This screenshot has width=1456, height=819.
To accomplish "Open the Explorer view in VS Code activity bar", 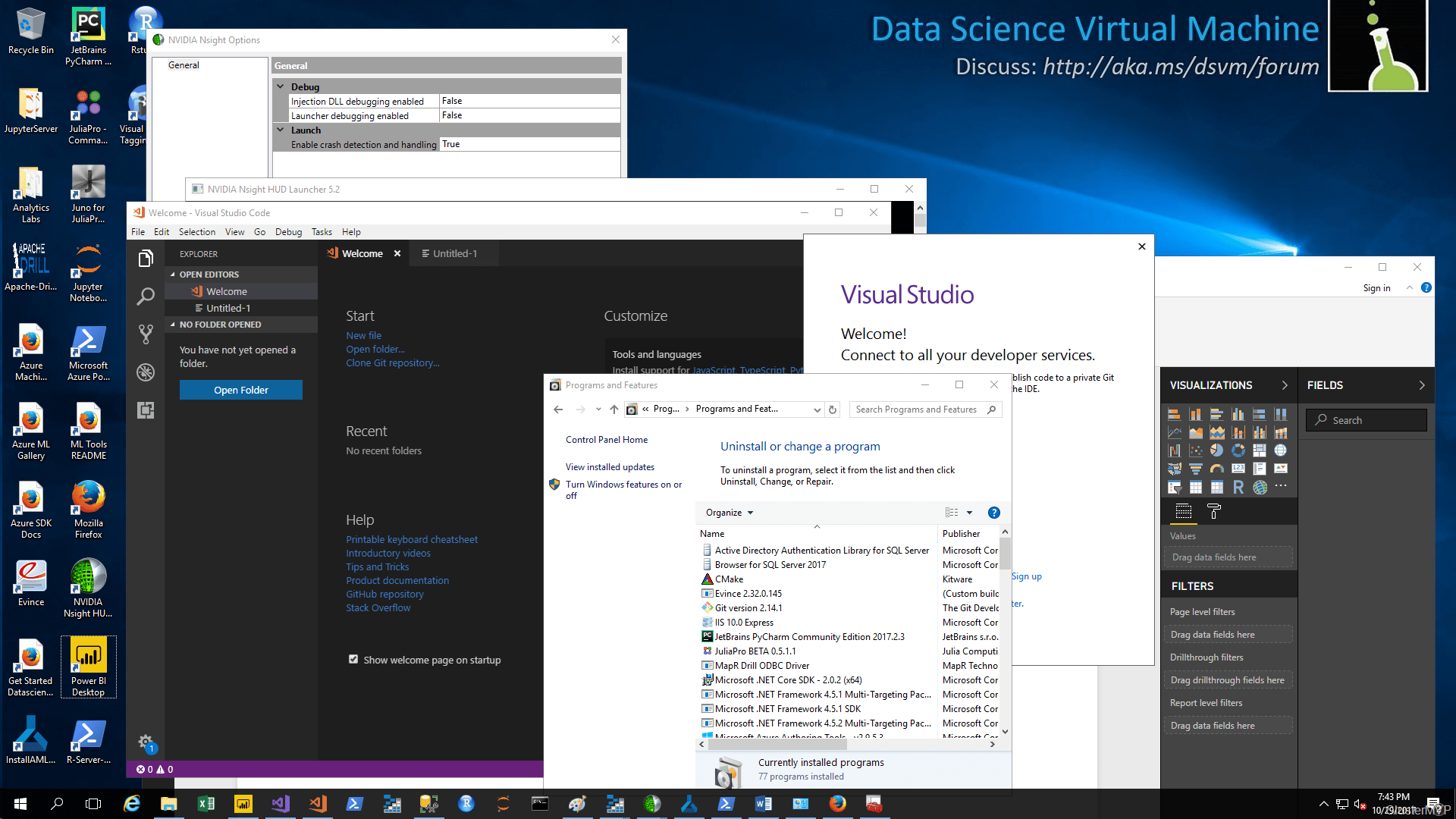I will 146,259.
